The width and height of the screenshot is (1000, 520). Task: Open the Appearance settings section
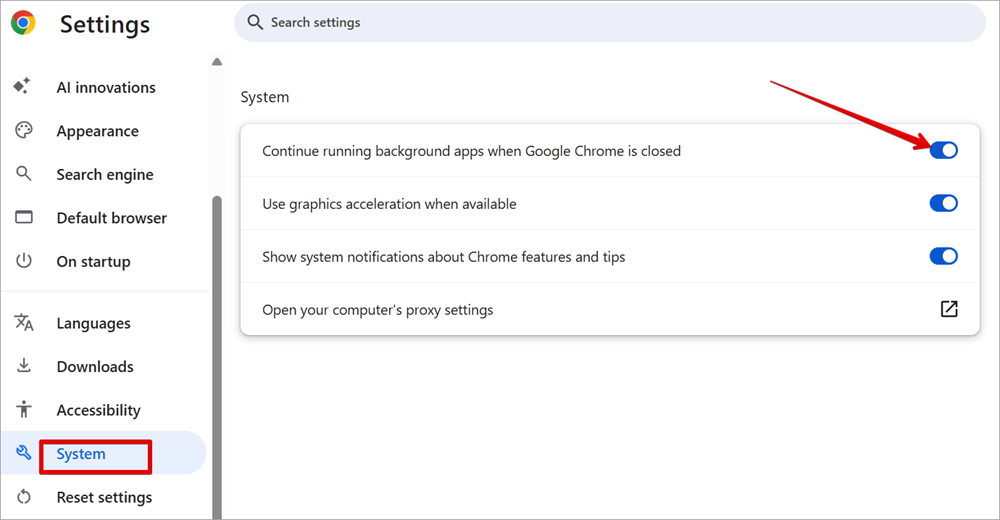(x=97, y=131)
